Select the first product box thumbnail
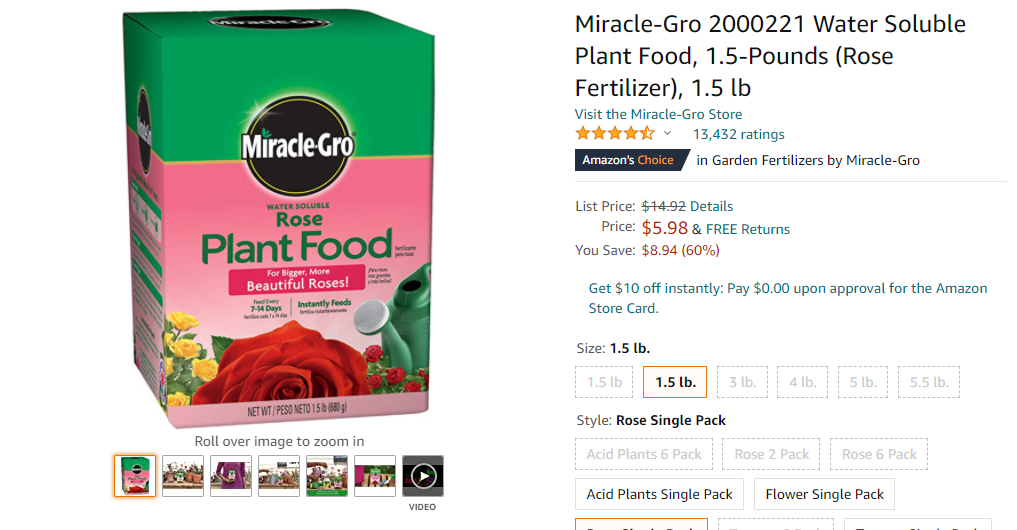This screenshot has height=530, width=1017. [135, 476]
